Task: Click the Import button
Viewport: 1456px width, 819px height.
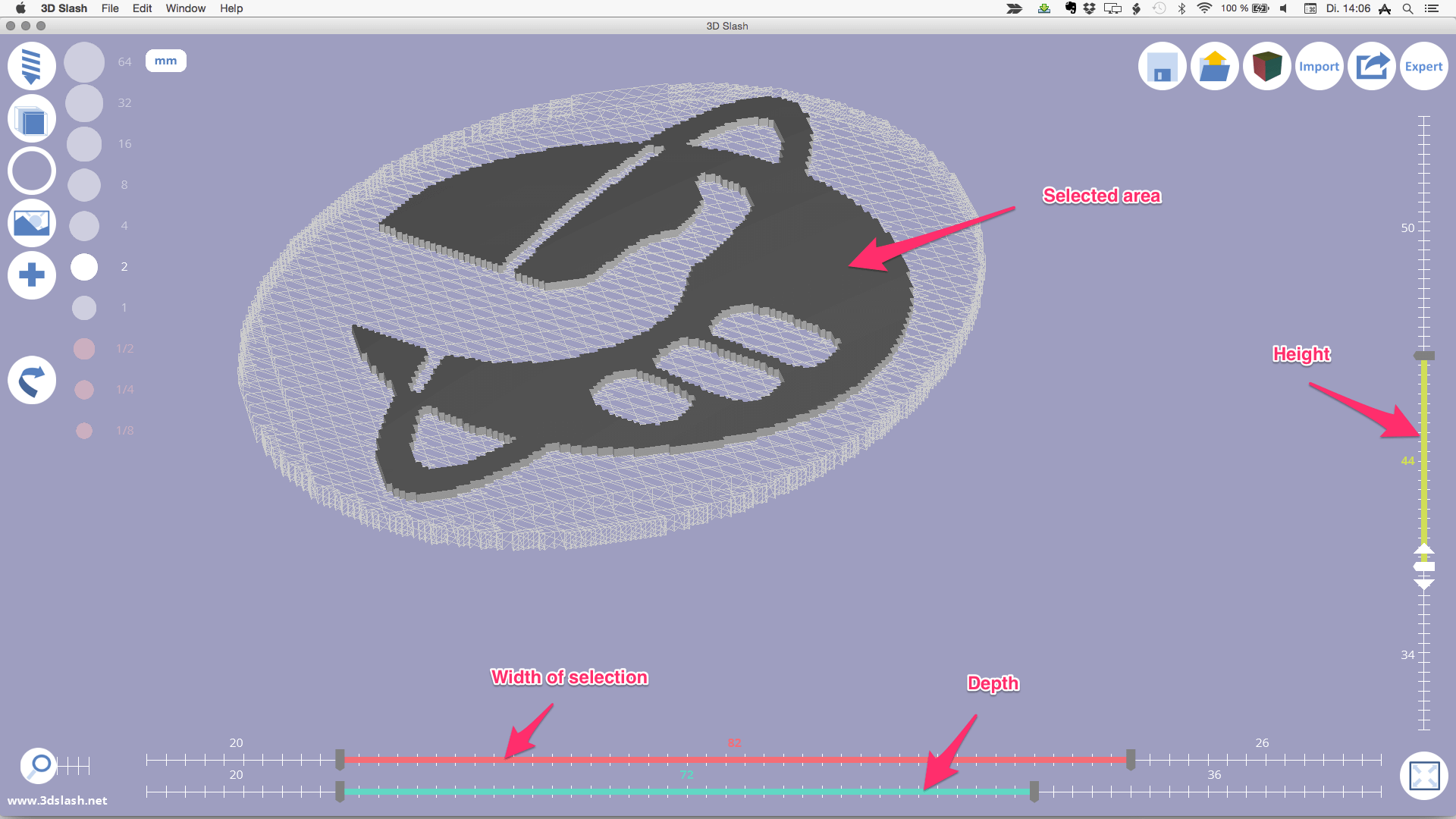Action: [x=1319, y=66]
